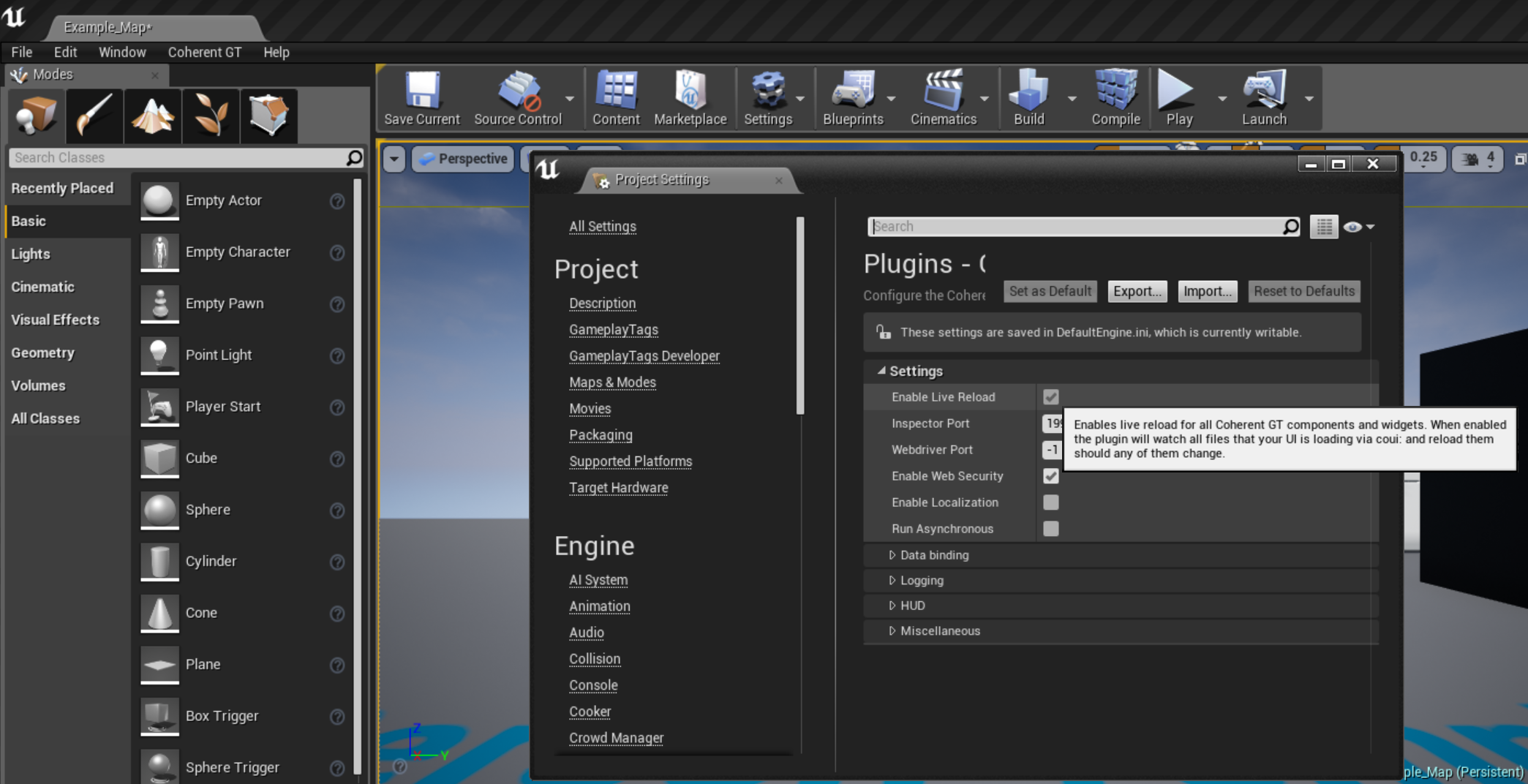Expand the Data binding section

tap(892, 555)
